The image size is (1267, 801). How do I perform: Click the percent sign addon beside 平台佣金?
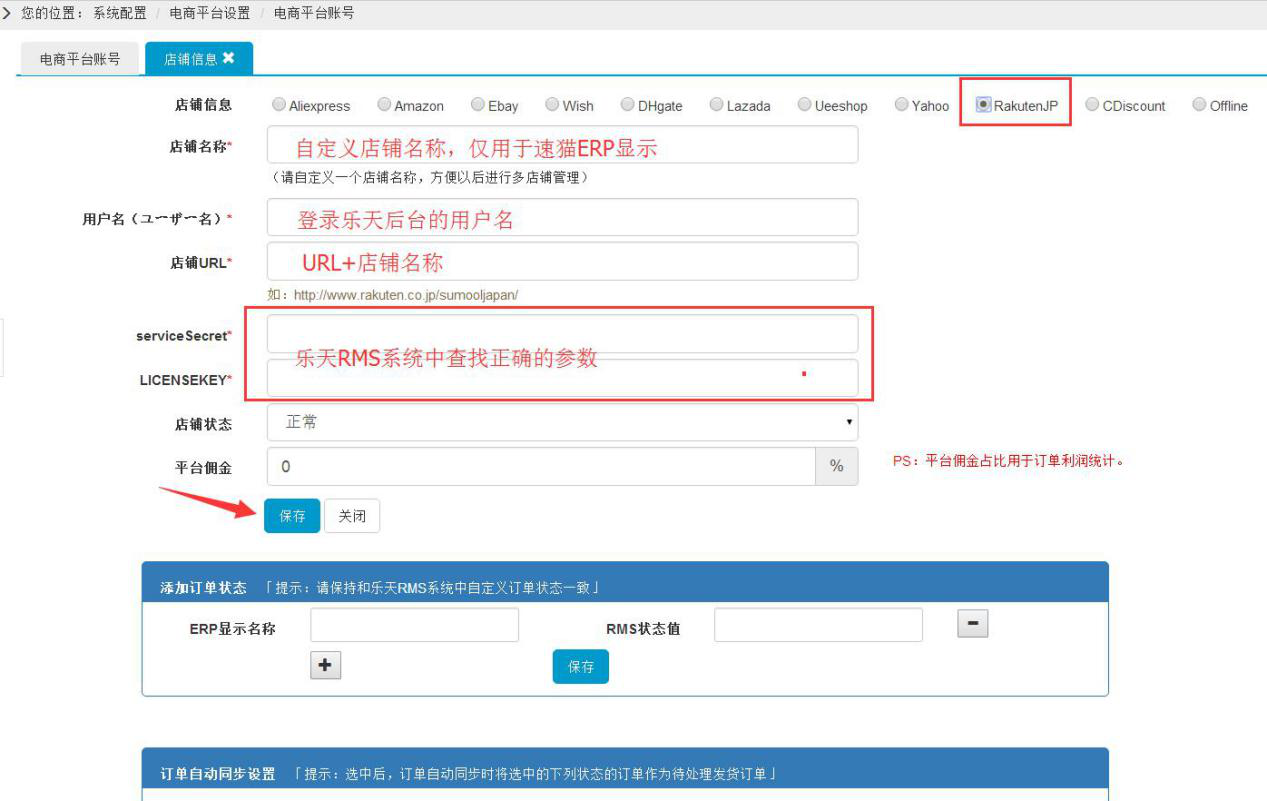point(837,467)
